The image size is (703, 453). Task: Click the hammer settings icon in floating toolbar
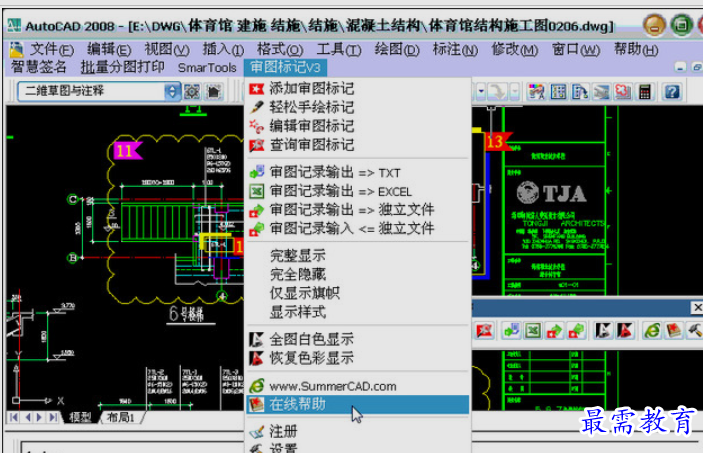pos(695,329)
